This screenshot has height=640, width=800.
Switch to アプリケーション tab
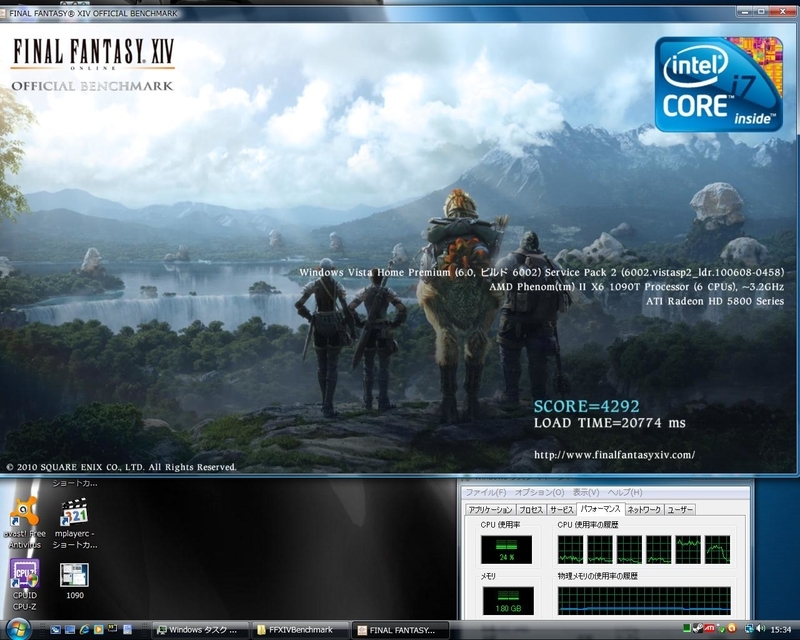click(490, 509)
